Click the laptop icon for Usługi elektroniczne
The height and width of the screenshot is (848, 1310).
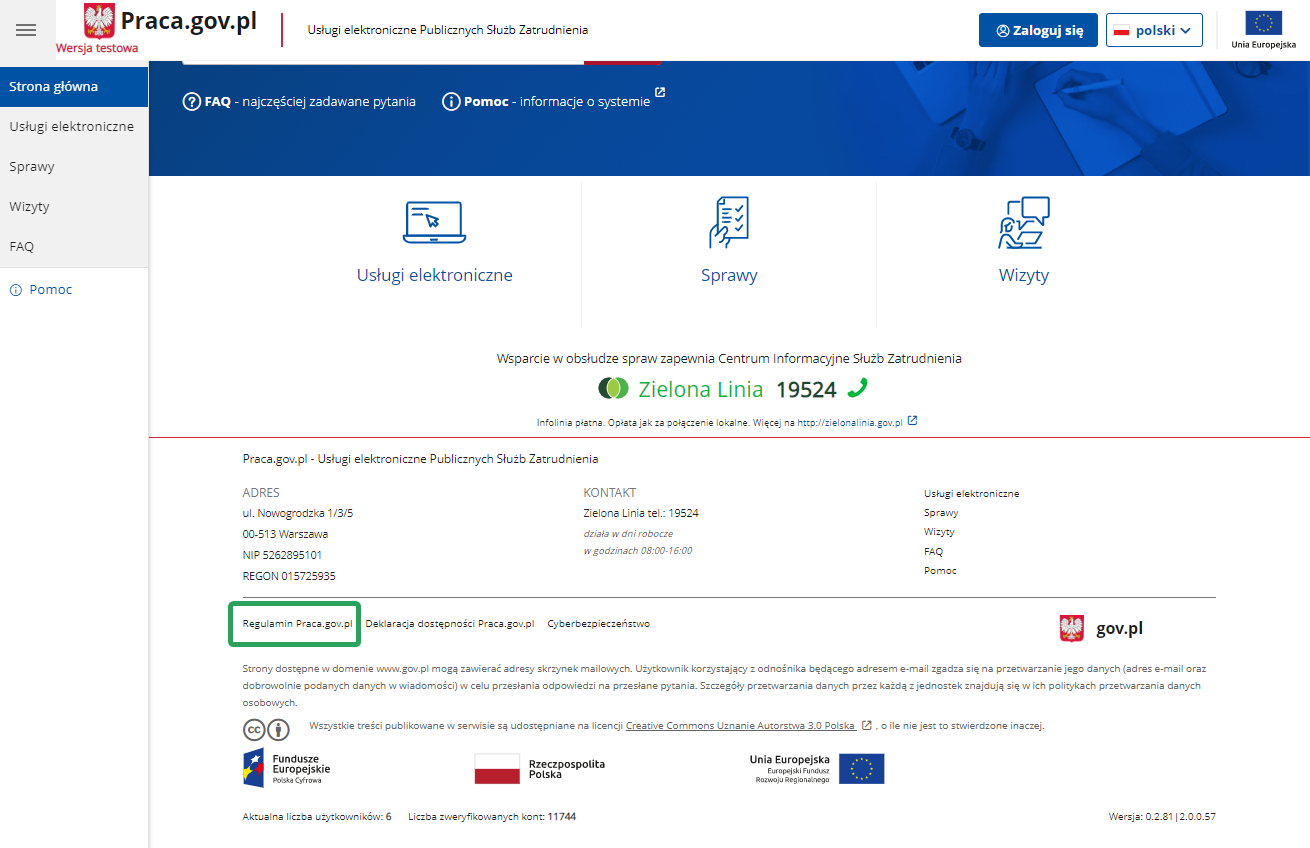point(434,222)
